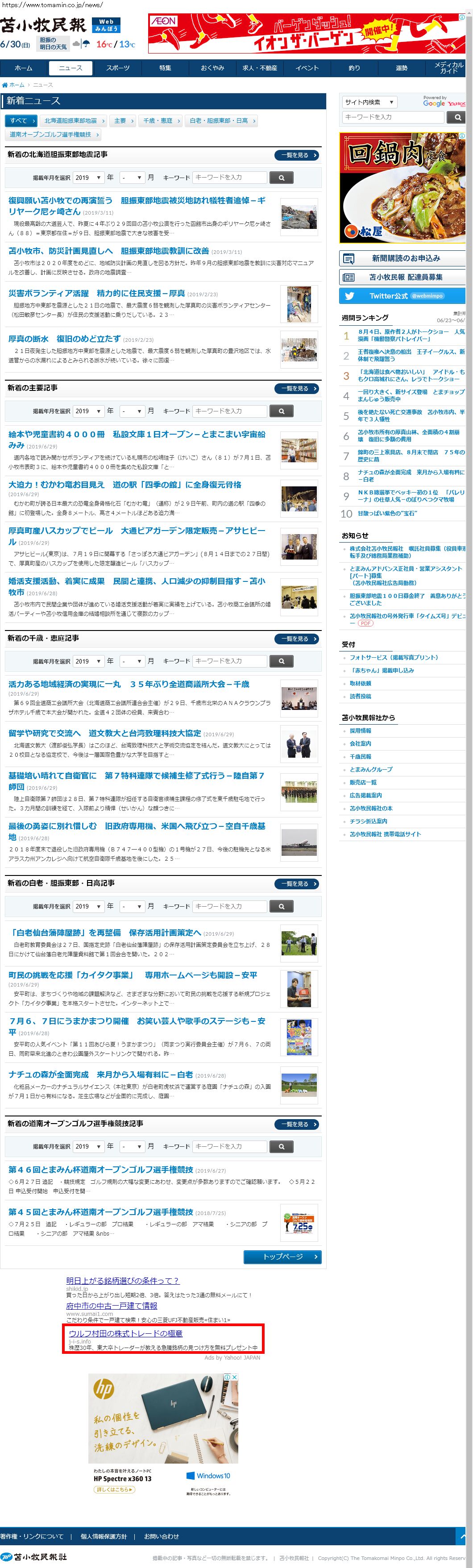Screen dimensions: 473x1568
Task: Click the search magnifier in earthquake articles section
Action: 281,178
